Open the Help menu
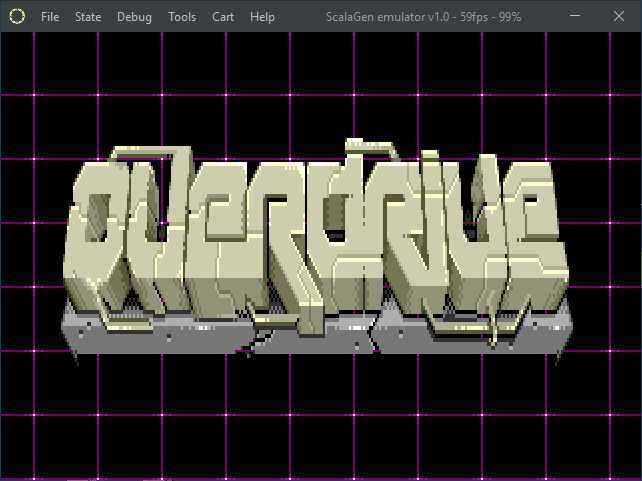Image resolution: width=642 pixels, height=481 pixels. pos(262,17)
